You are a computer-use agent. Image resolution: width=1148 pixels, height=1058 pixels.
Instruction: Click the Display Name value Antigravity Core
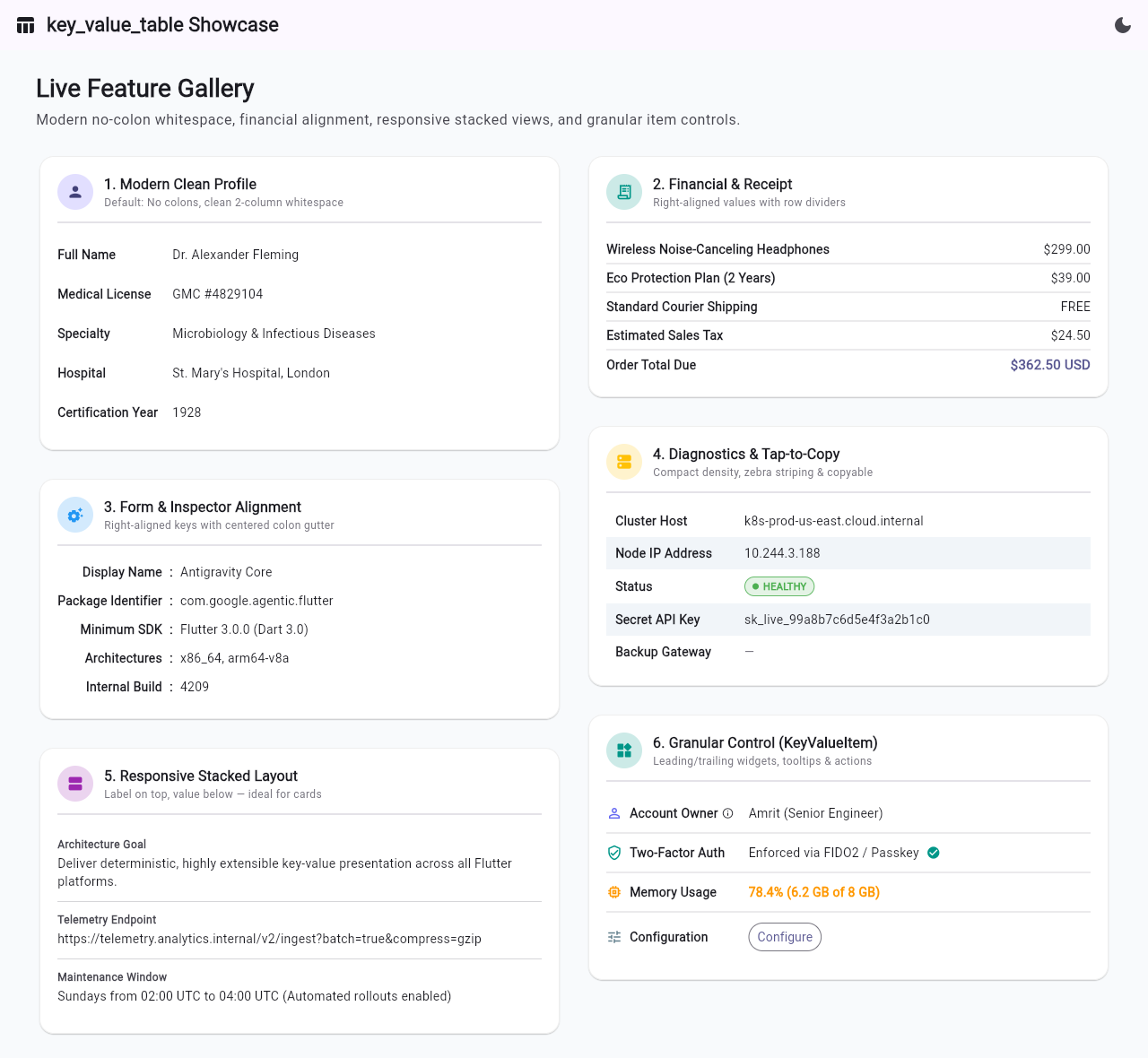pos(226,572)
